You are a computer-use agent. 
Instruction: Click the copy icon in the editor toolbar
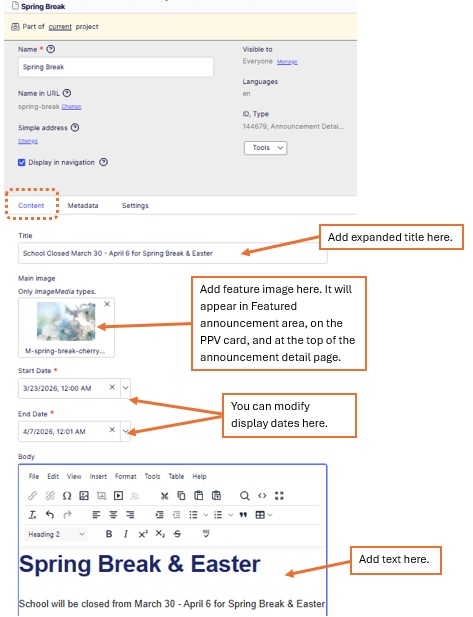181,495
